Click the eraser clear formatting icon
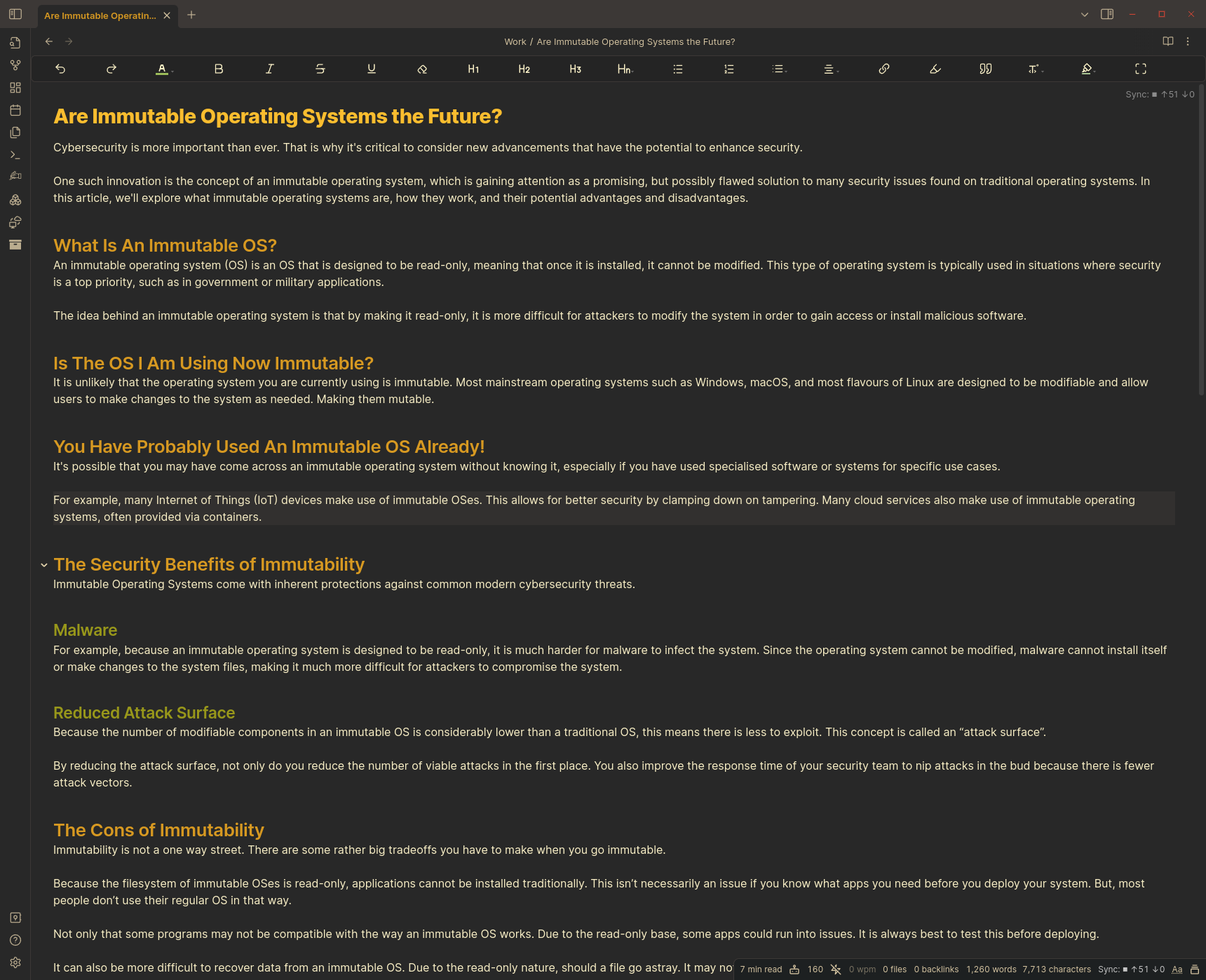1206x980 pixels. (422, 69)
